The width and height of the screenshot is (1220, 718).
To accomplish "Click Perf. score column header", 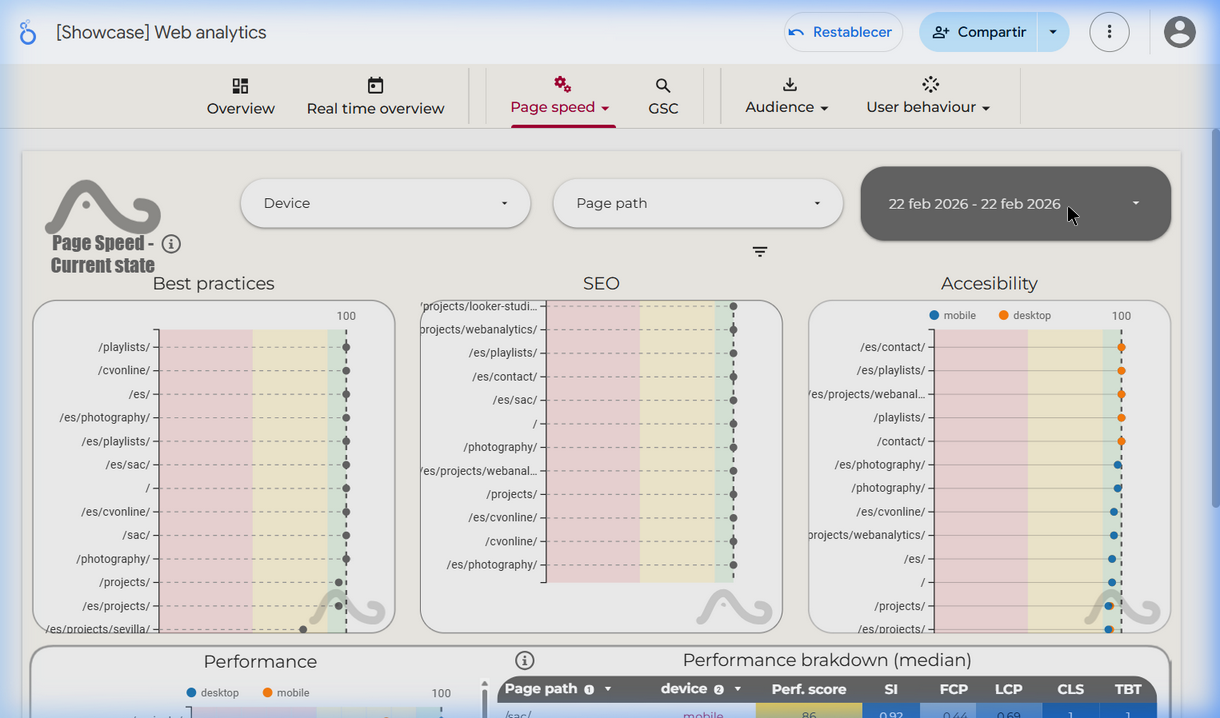I will tap(808, 689).
